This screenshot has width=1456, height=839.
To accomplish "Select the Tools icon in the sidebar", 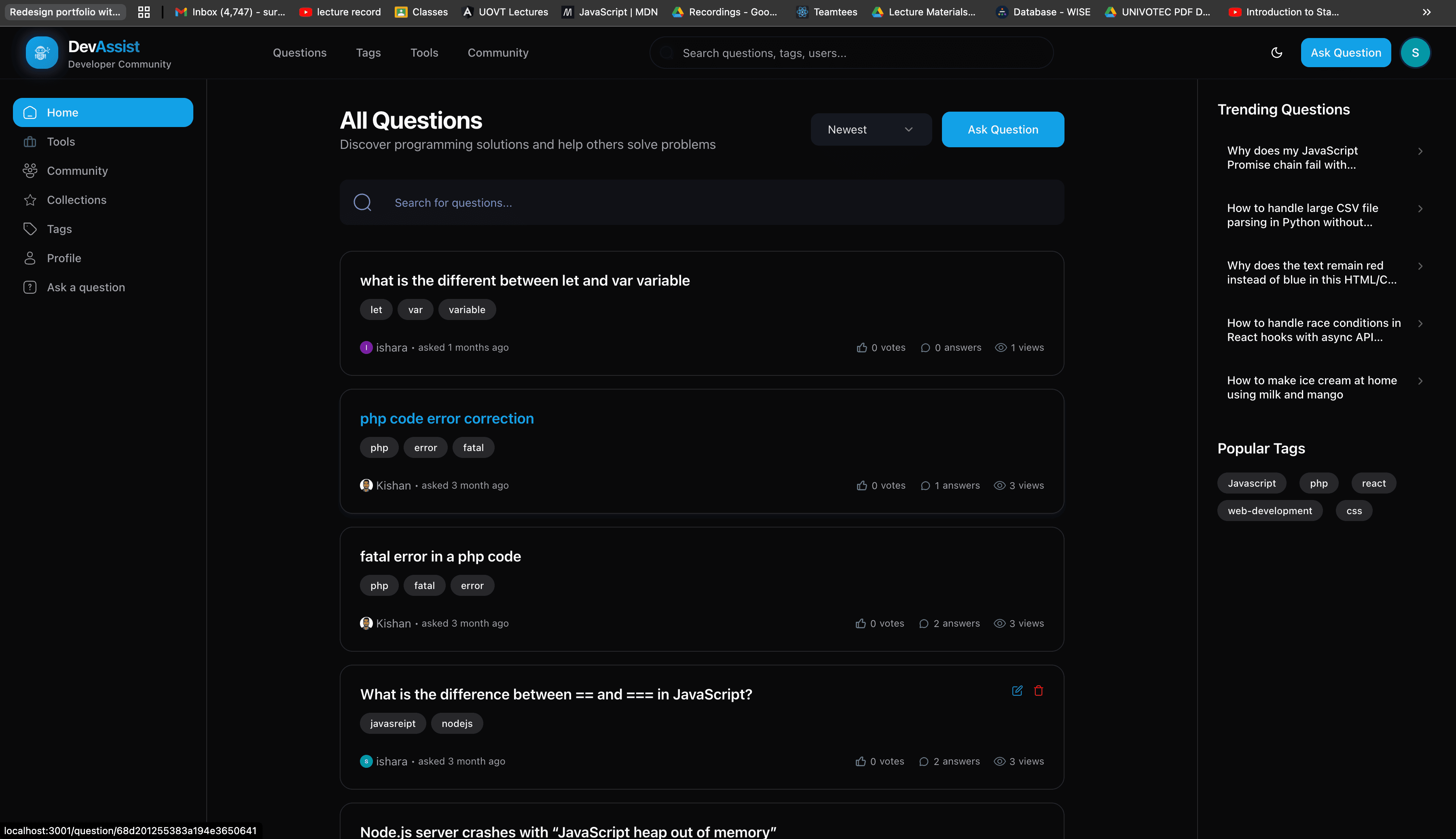I will (x=30, y=141).
